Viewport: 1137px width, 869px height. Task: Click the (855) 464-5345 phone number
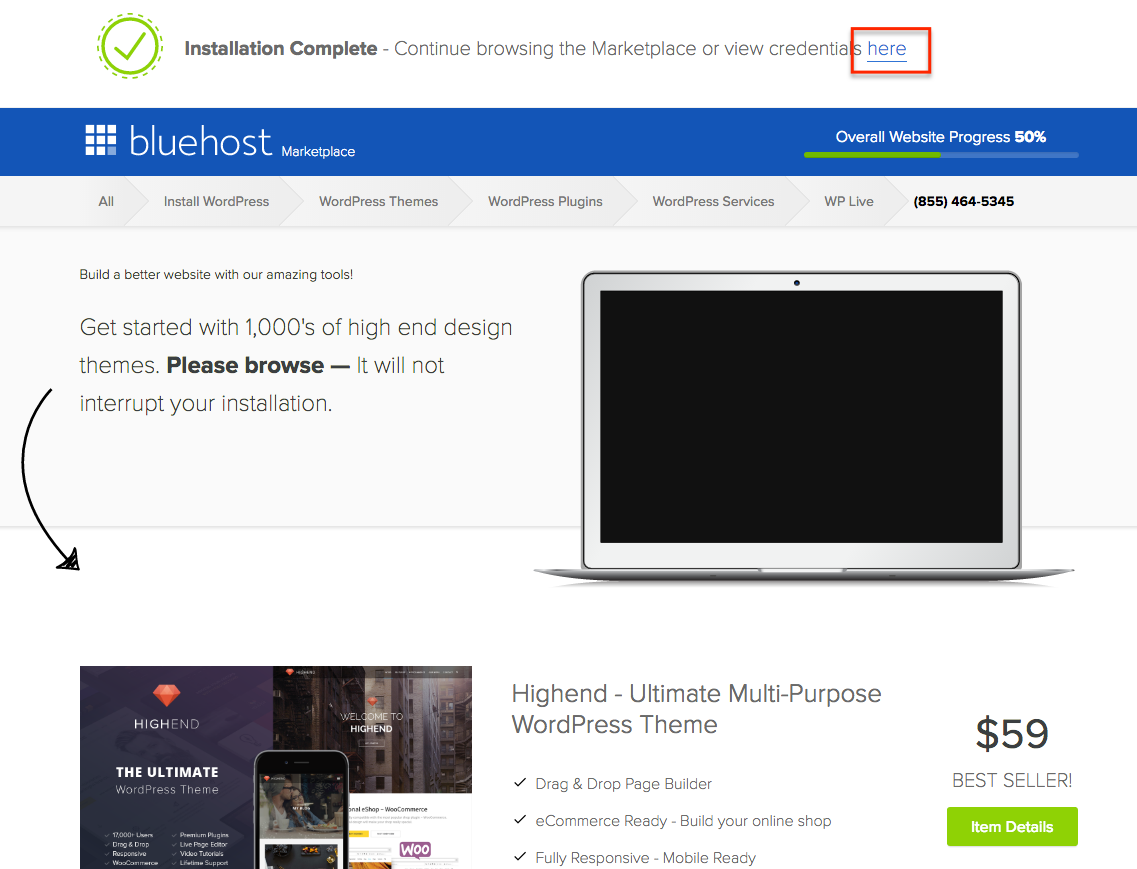tap(964, 202)
